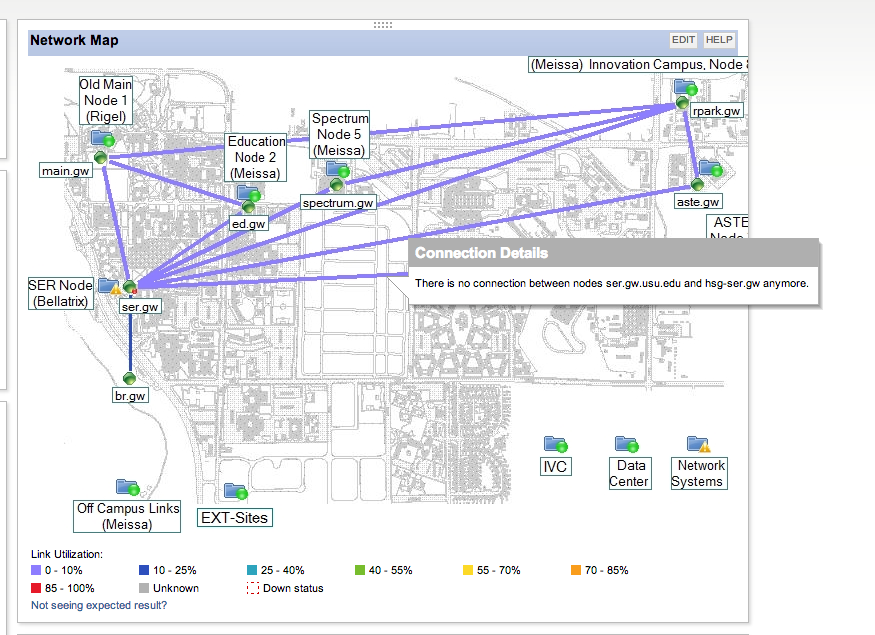The width and height of the screenshot is (875, 635).
Task: Click the aste.gw label
Action: (698, 202)
